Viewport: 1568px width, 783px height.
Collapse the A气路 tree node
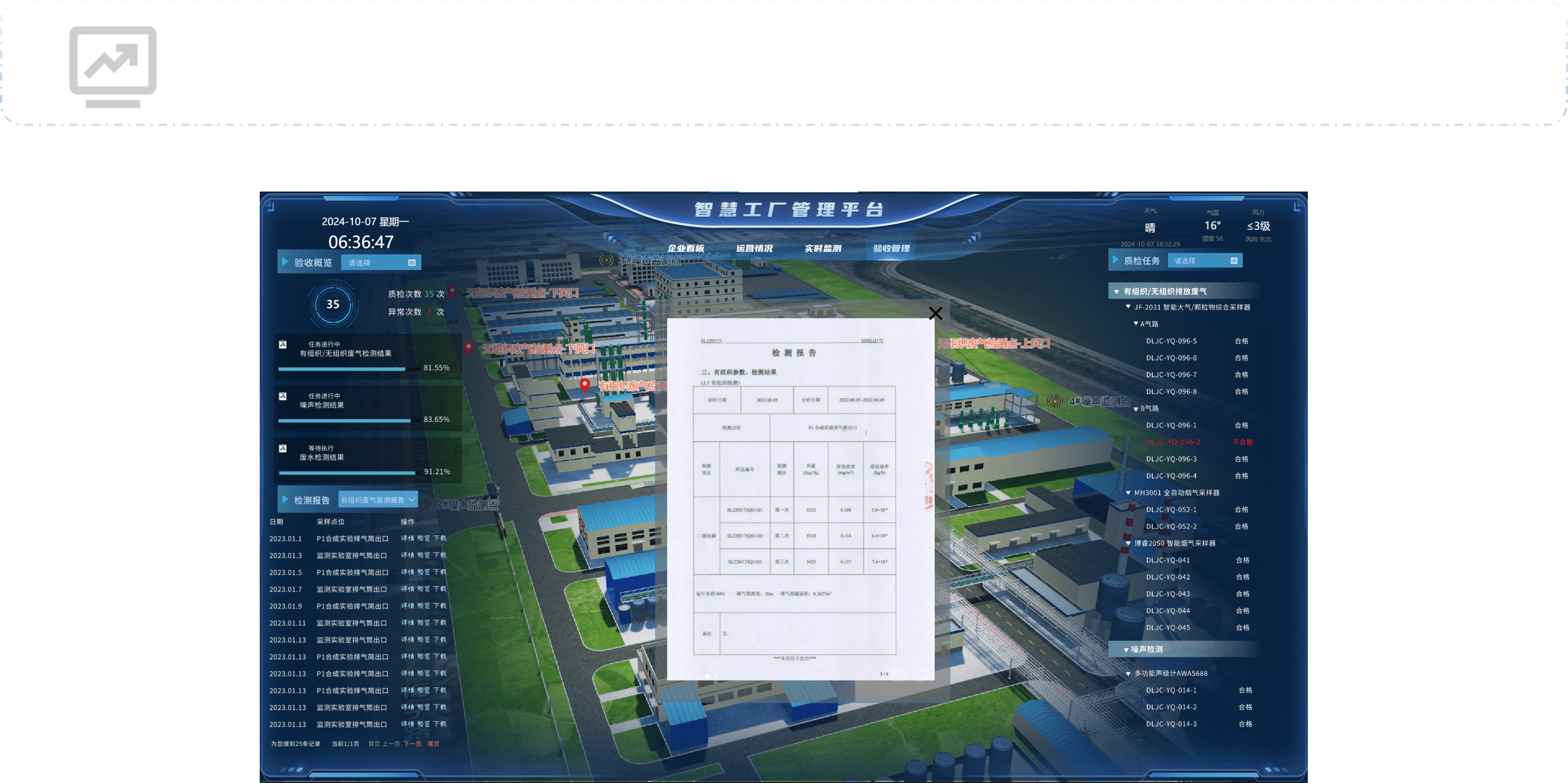pyautogui.click(x=1136, y=323)
